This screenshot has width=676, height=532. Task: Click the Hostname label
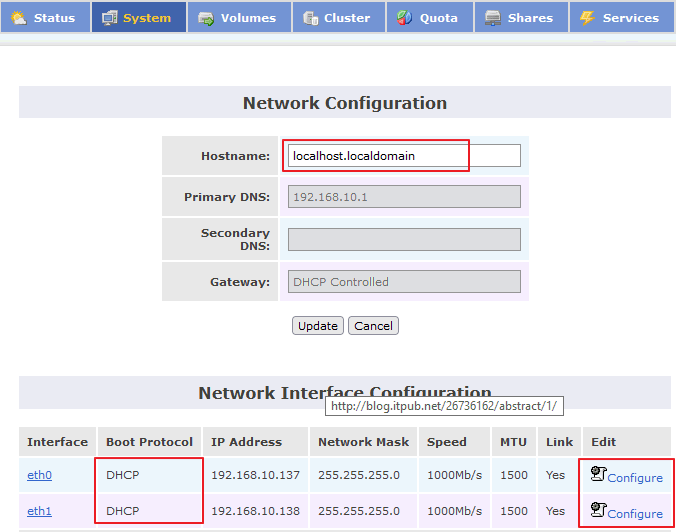click(x=235, y=156)
